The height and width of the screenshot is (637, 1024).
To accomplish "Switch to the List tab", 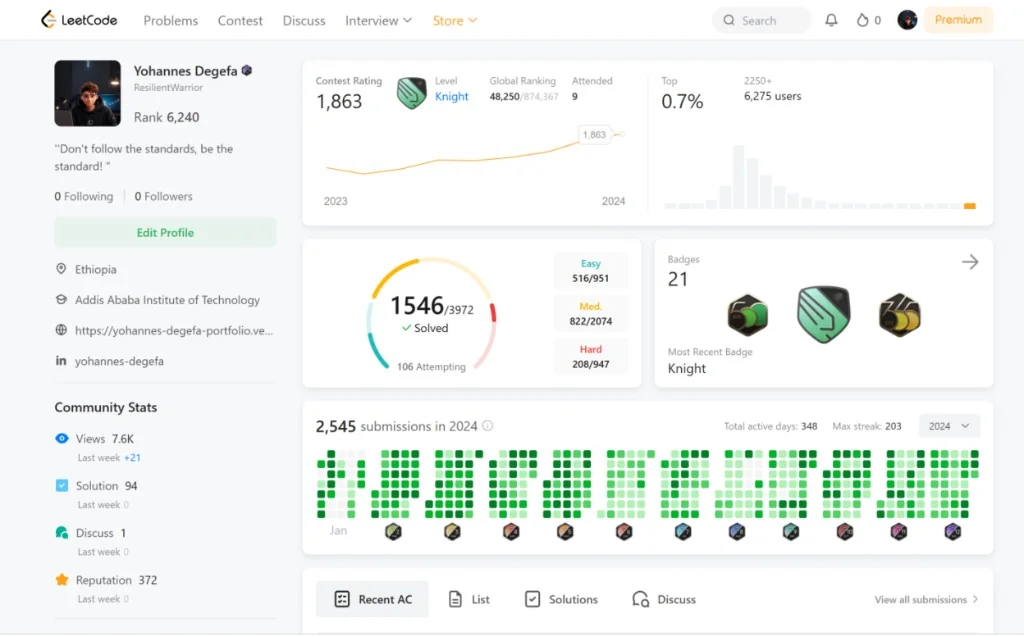I will [469, 599].
